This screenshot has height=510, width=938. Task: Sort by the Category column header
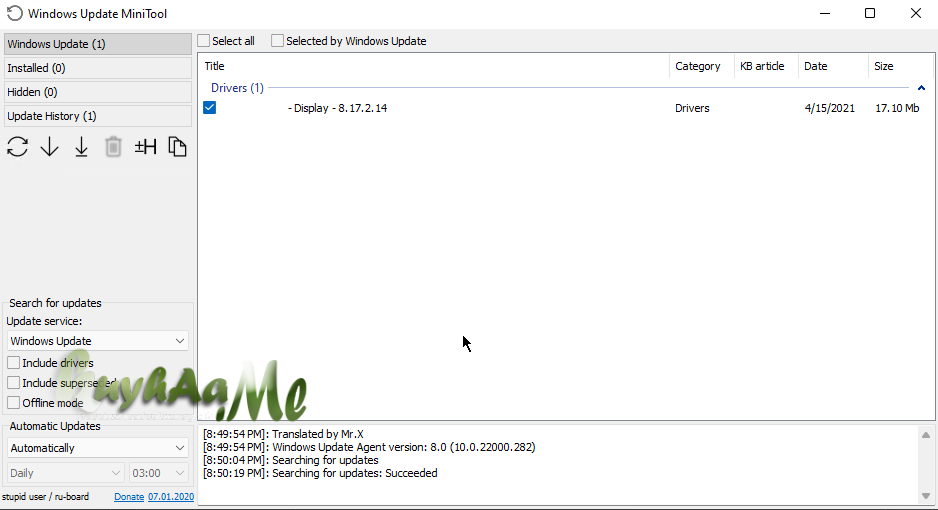pyautogui.click(x=702, y=66)
